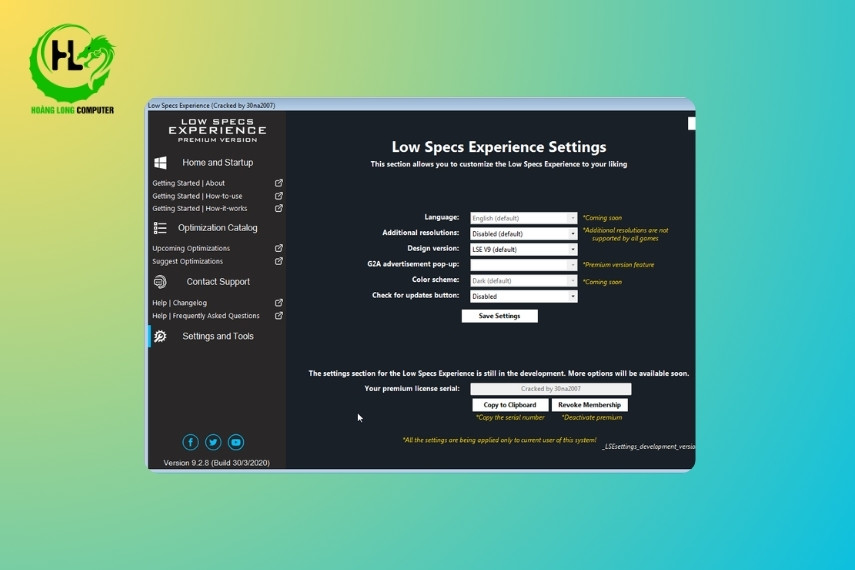Click external link icon beside Help Changelog
Image resolution: width=855 pixels, height=570 pixels.
click(279, 303)
